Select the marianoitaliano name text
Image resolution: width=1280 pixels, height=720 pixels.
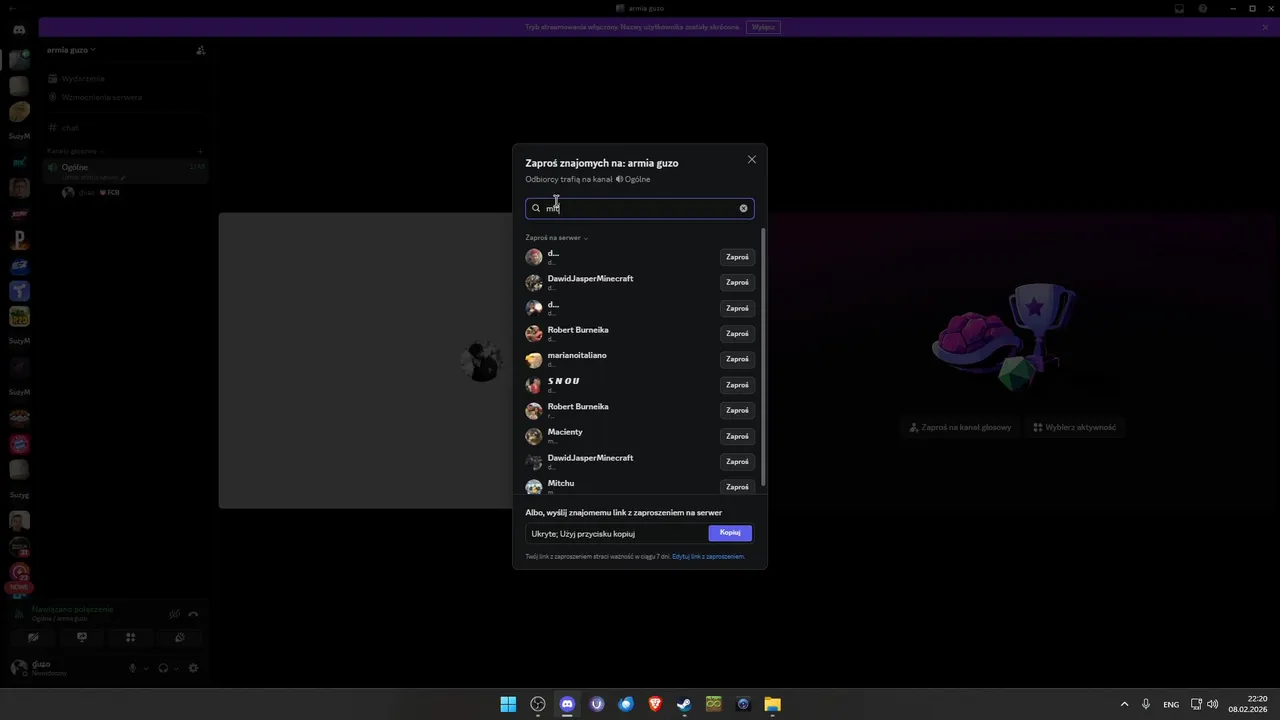pos(577,355)
